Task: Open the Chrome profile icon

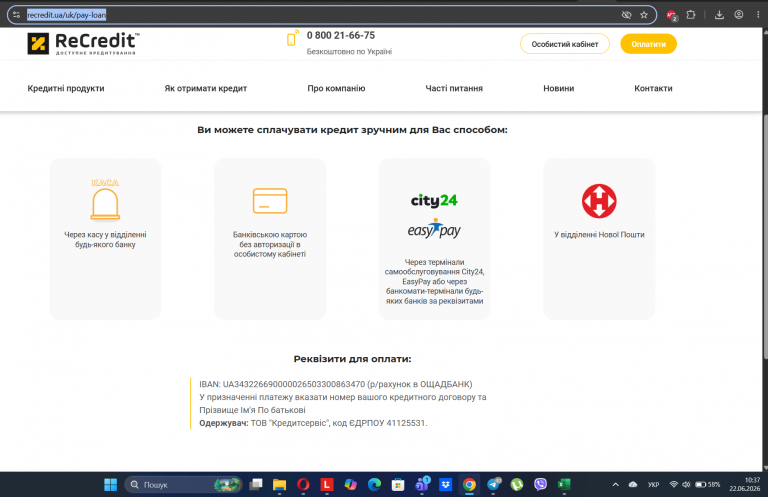Action: 739,15
